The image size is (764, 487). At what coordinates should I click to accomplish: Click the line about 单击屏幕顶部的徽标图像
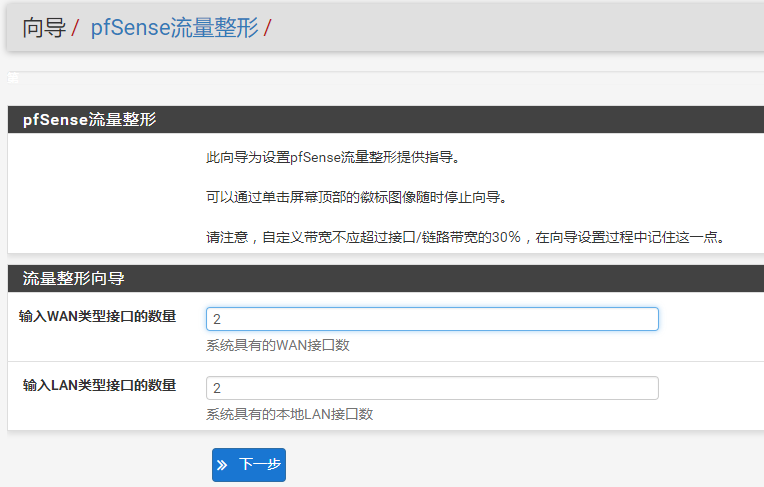click(x=357, y=197)
